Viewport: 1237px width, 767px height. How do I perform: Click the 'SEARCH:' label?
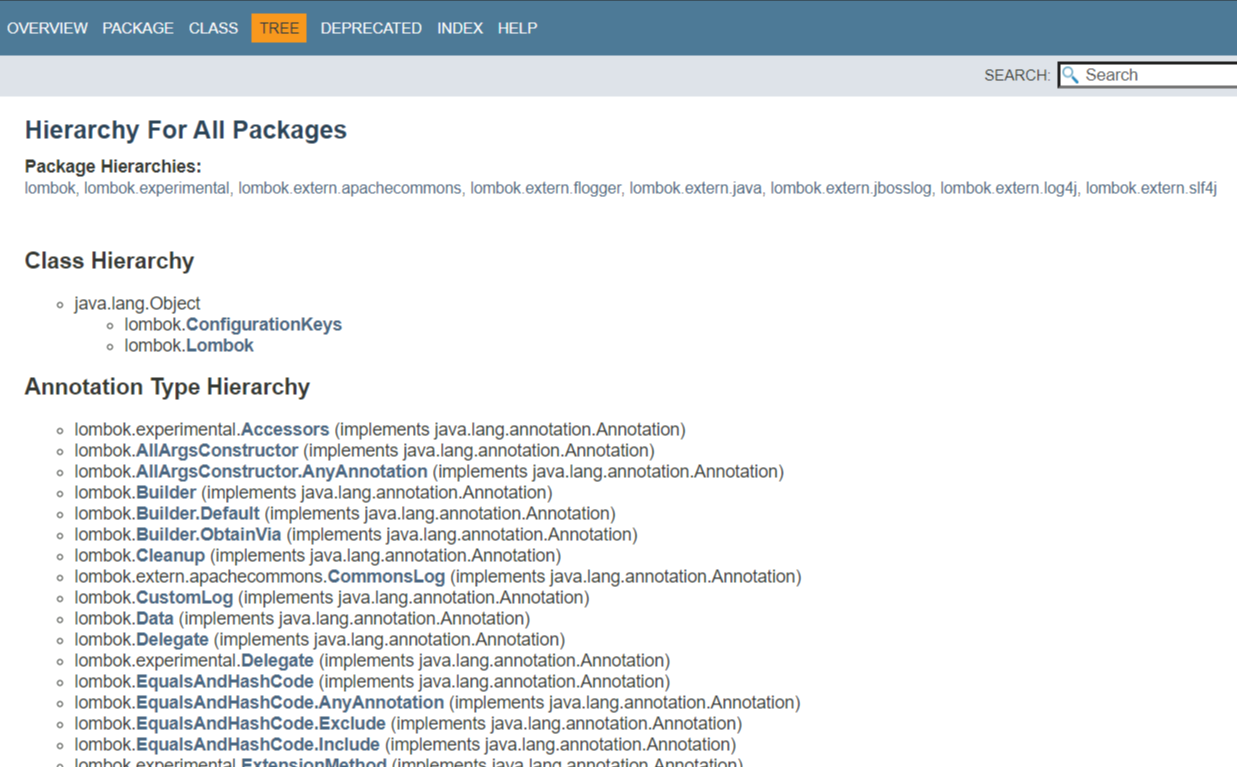coord(1017,75)
